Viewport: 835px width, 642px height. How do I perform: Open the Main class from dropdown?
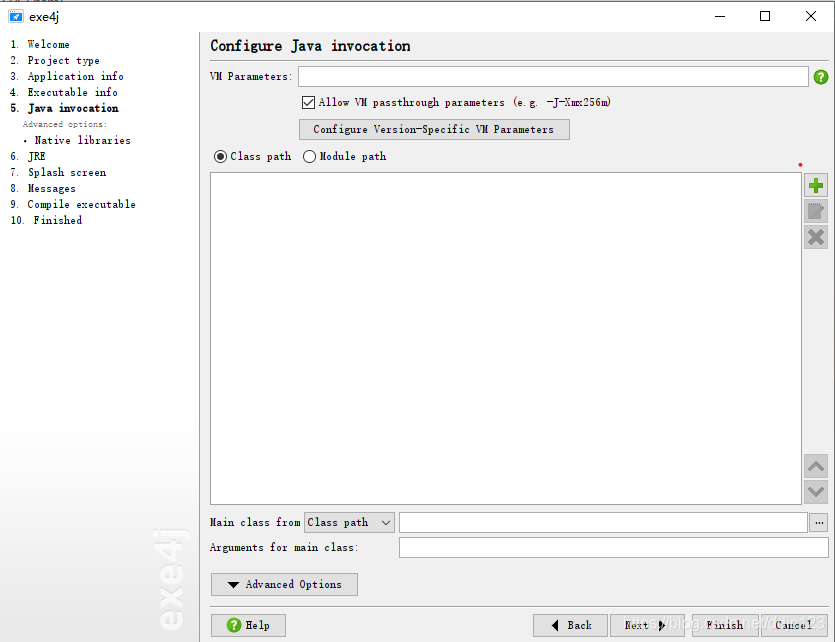(349, 523)
